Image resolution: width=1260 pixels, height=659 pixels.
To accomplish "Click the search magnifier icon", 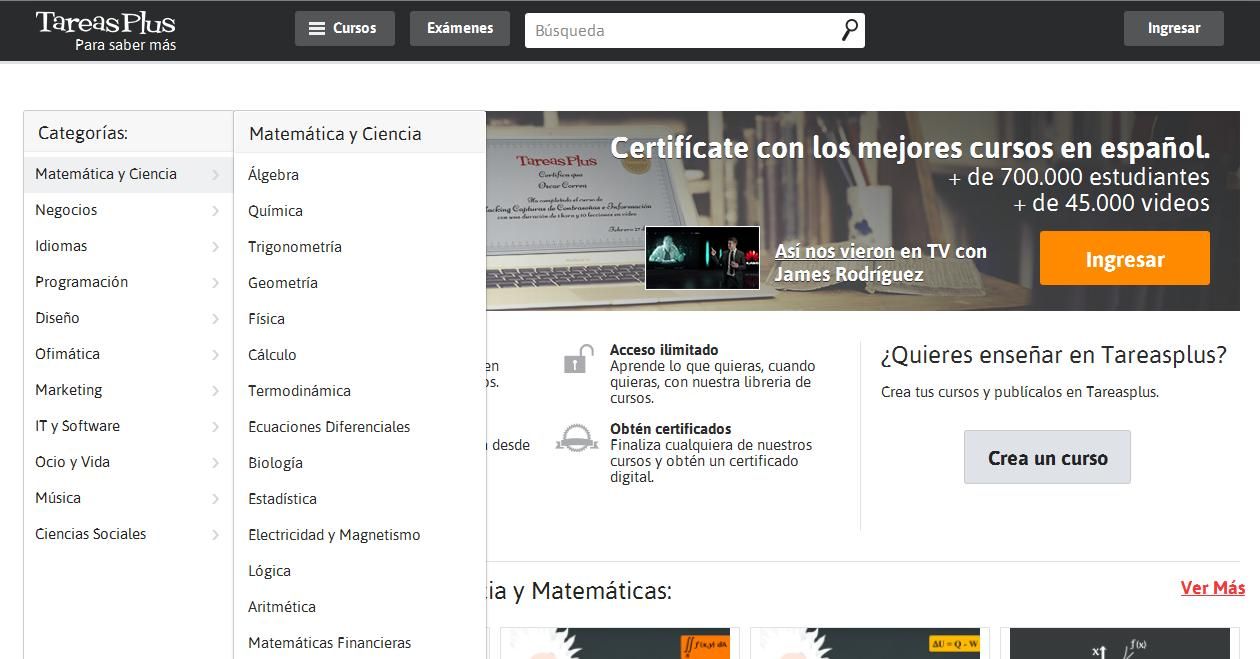I will pos(849,30).
